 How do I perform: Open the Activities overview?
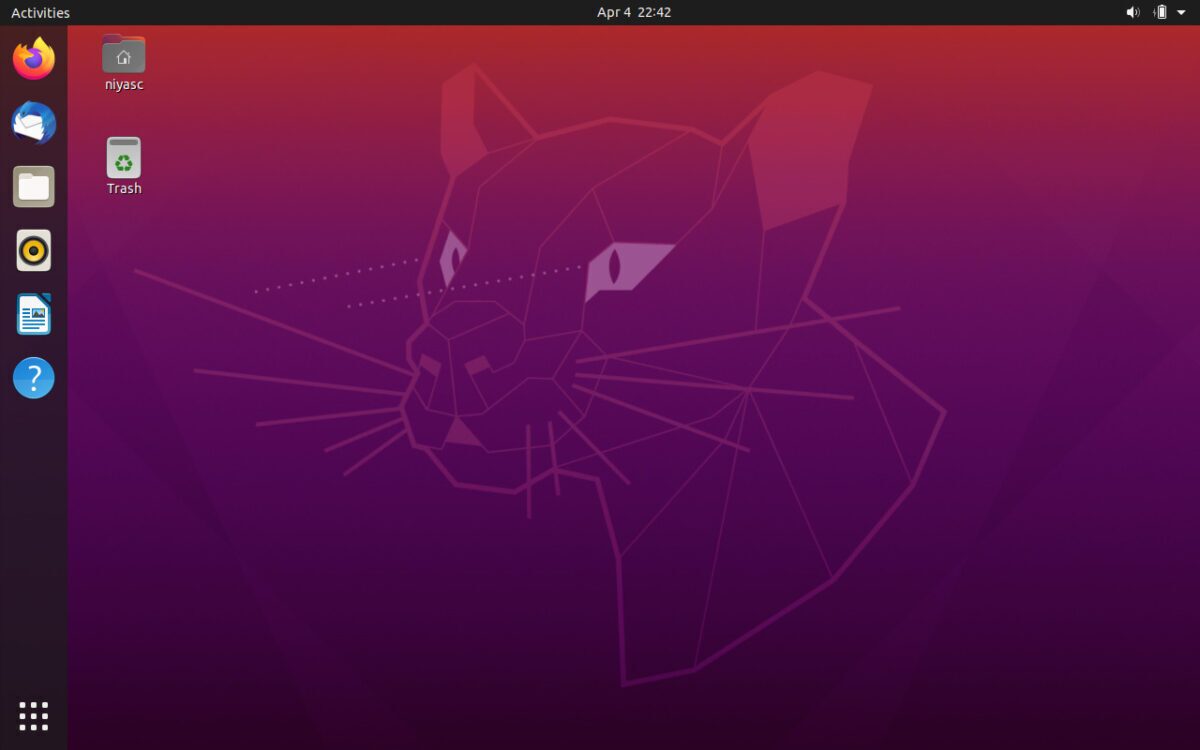(x=40, y=13)
